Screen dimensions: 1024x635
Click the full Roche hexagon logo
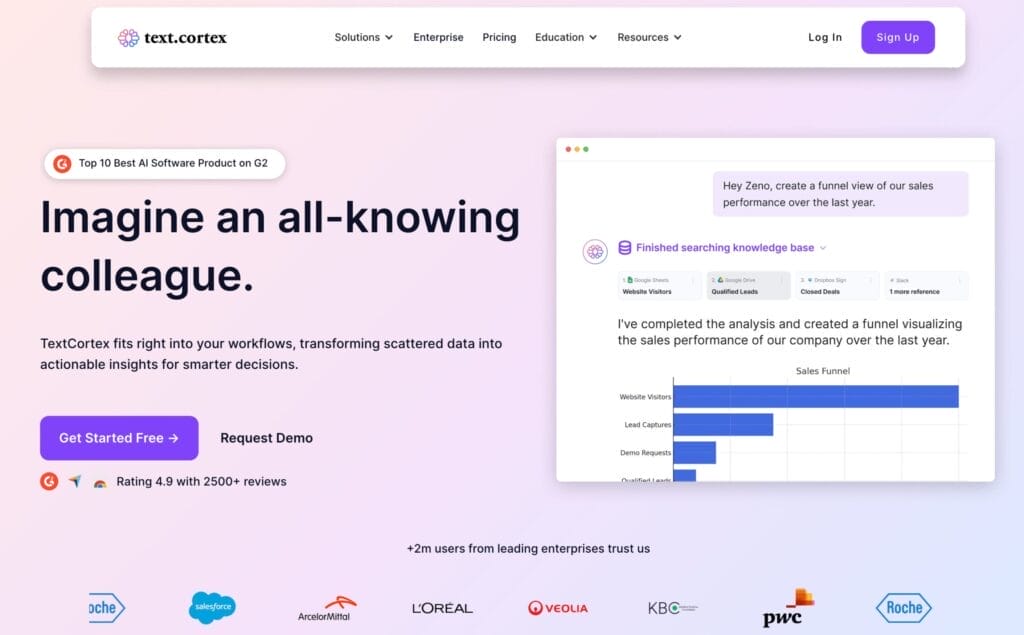click(x=904, y=608)
